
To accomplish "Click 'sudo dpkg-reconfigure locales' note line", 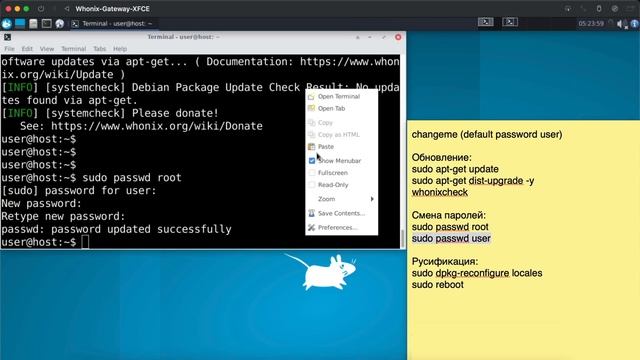I will 477,273.
